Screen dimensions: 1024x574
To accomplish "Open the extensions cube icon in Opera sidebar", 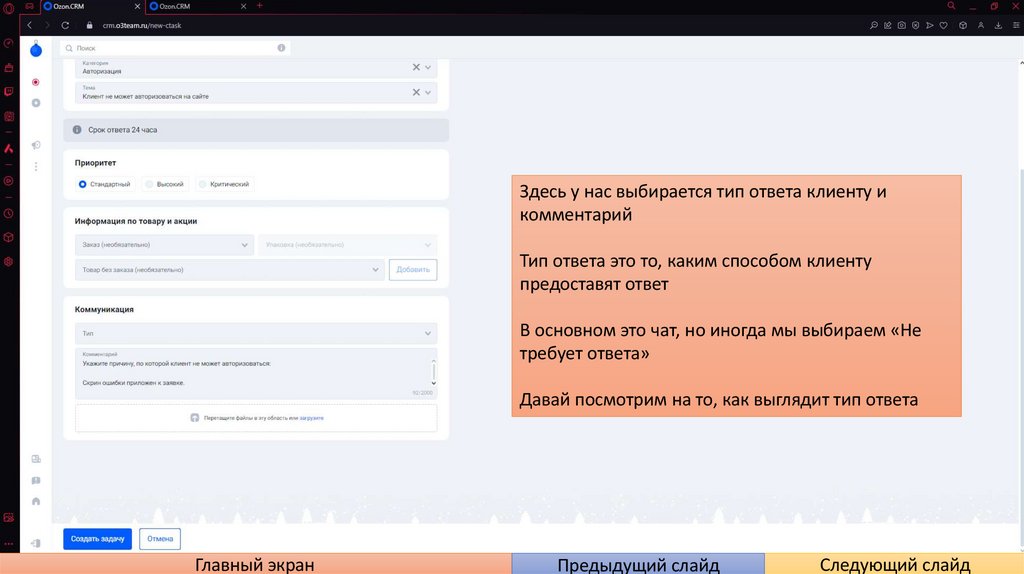I will [x=8, y=237].
